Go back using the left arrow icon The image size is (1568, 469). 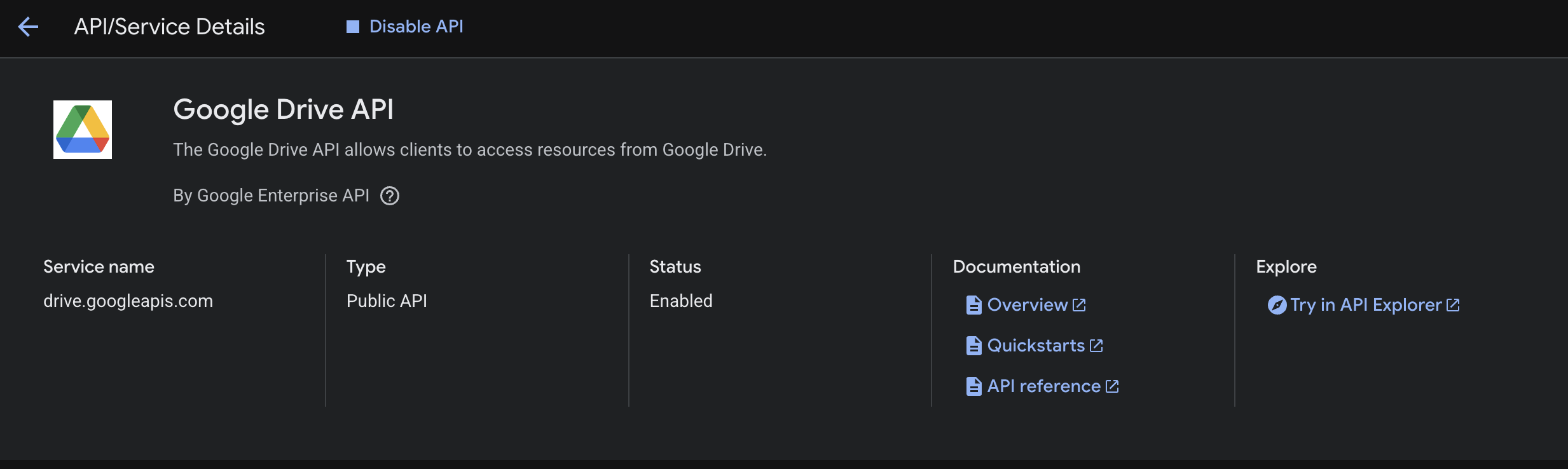click(29, 27)
